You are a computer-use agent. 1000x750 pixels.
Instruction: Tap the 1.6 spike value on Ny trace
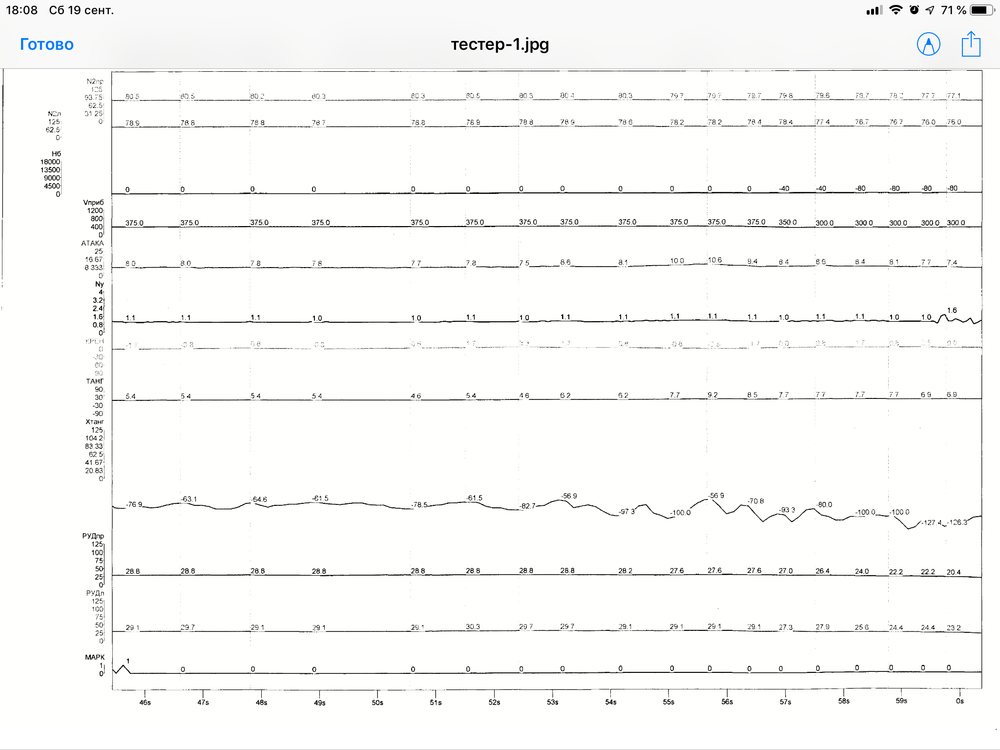(952, 310)
